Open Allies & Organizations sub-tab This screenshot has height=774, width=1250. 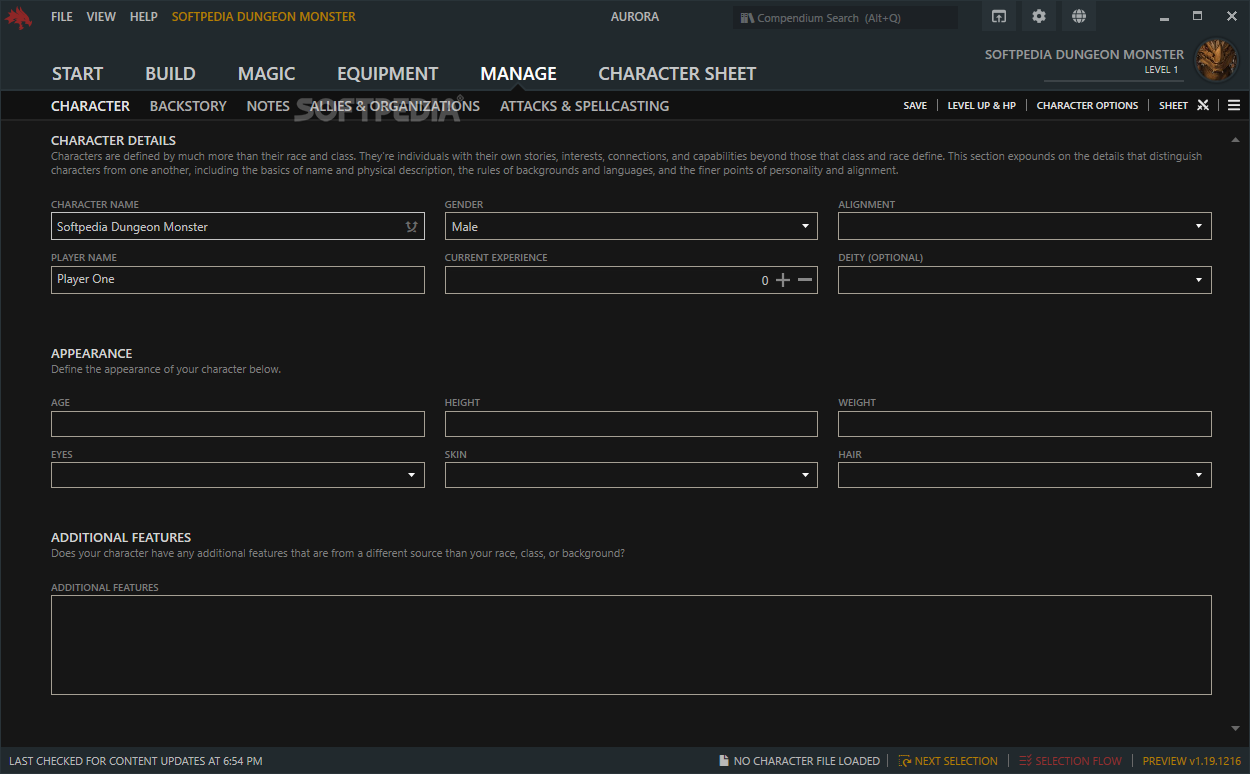coord(395,106)
